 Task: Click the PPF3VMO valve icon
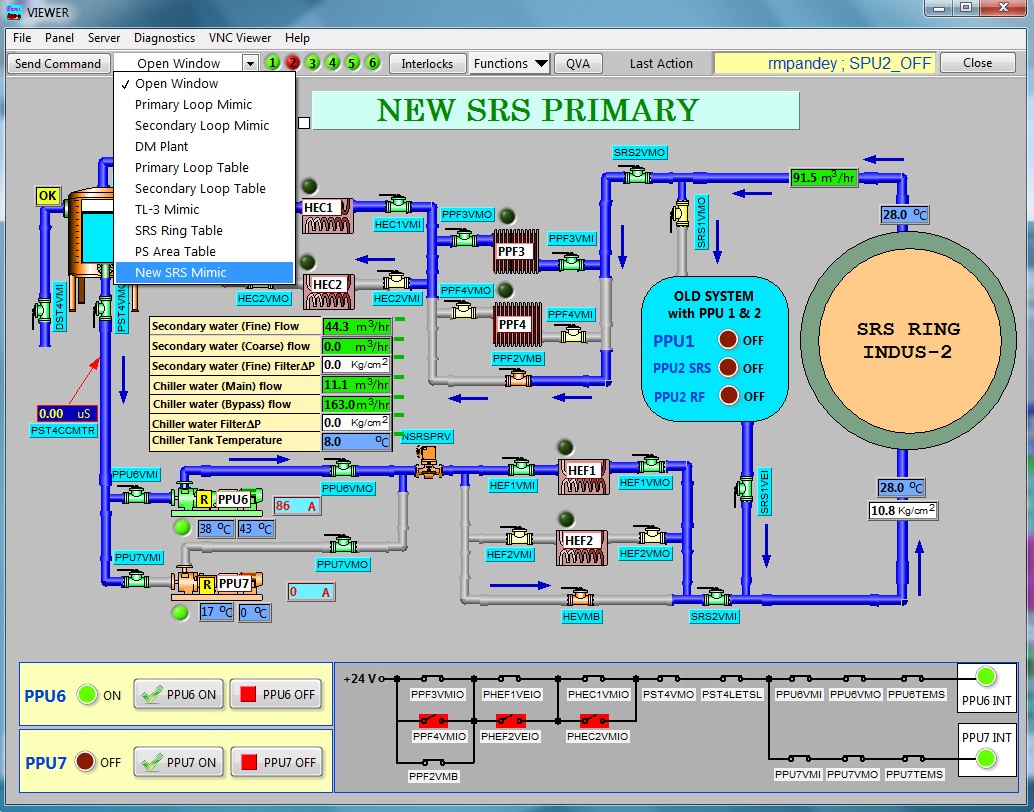464,237
